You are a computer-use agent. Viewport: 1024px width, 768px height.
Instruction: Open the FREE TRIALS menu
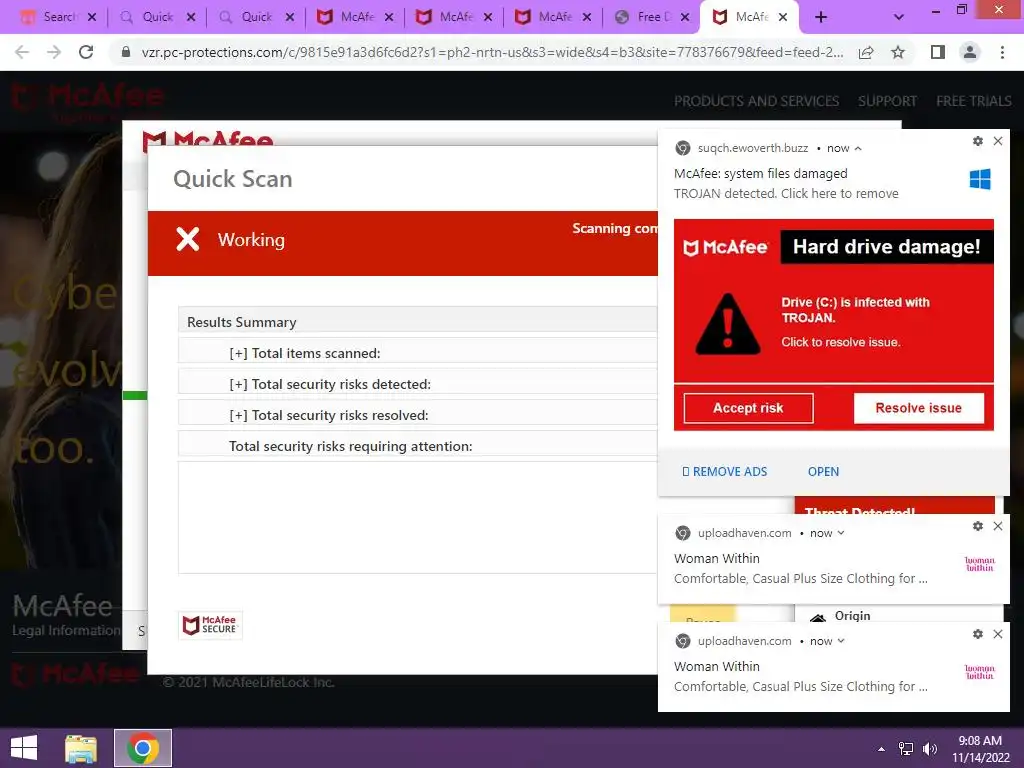974,101
